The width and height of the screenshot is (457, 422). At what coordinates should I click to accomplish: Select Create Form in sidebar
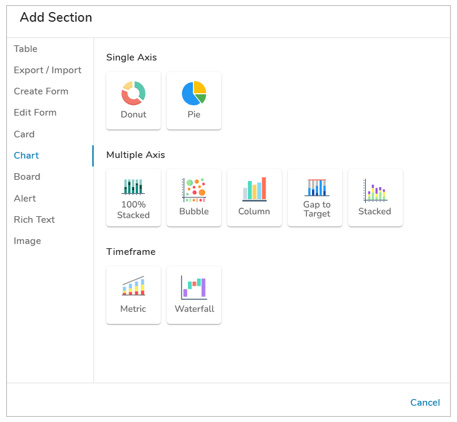click(x=41, y=91)
